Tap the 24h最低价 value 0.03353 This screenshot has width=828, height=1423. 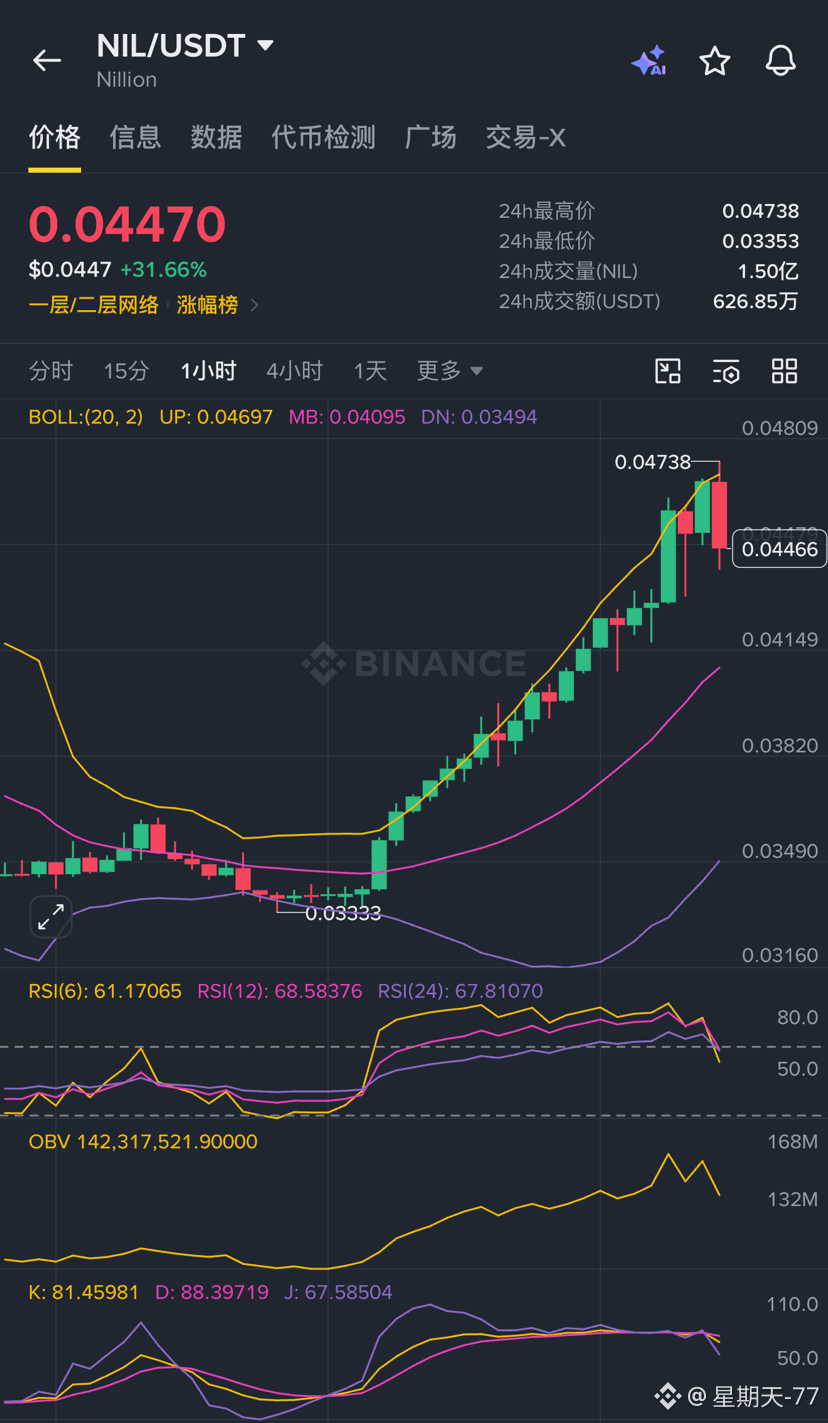click(x=761, y=241)
